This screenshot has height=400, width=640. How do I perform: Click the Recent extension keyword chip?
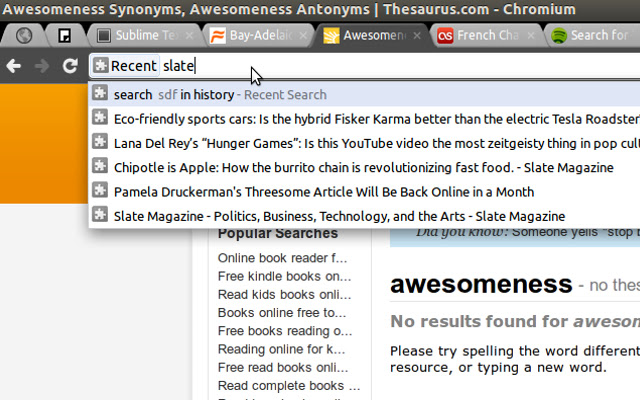[125, 66]
